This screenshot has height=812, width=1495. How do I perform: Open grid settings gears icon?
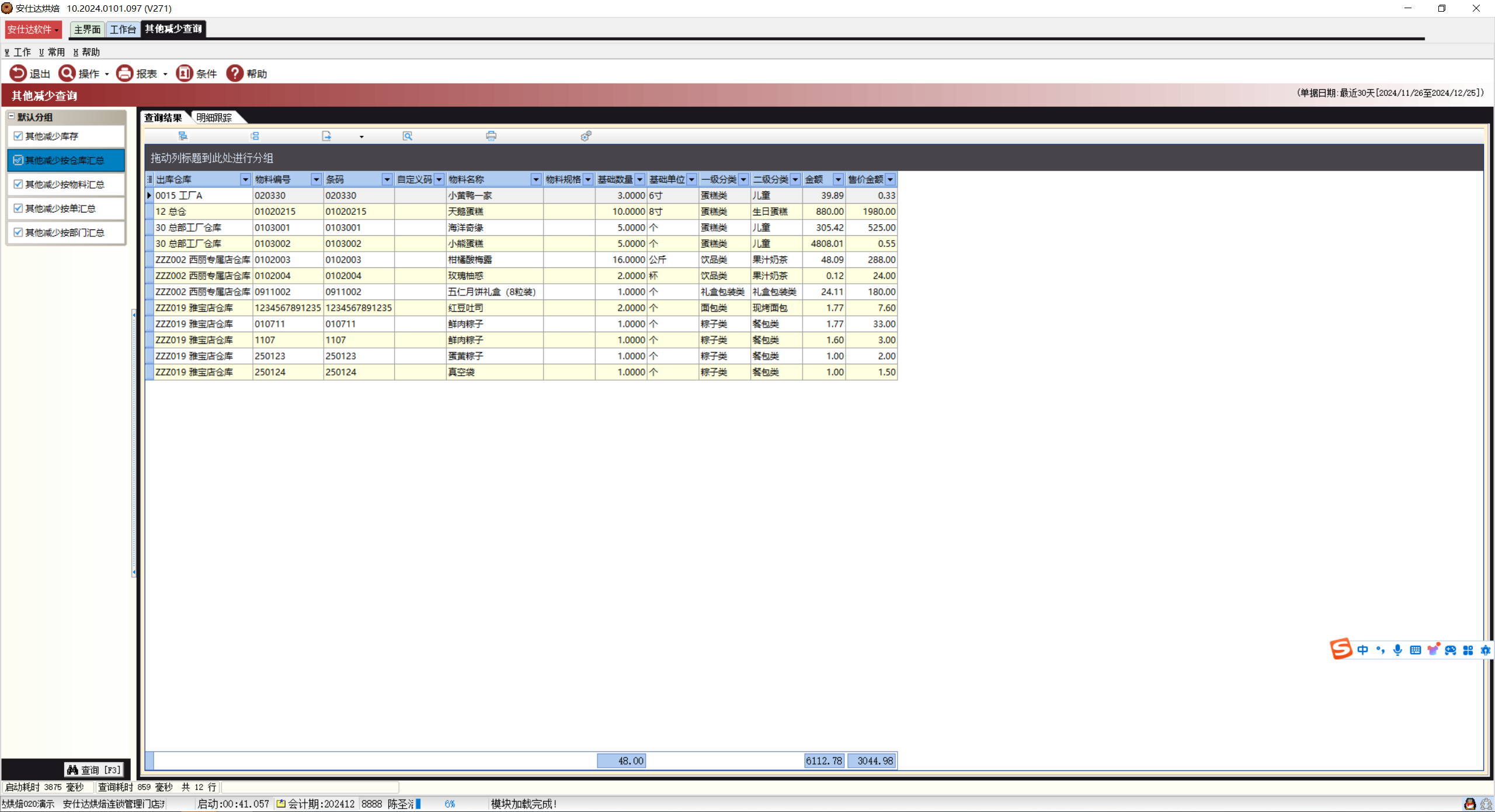(x=586, y=136)
